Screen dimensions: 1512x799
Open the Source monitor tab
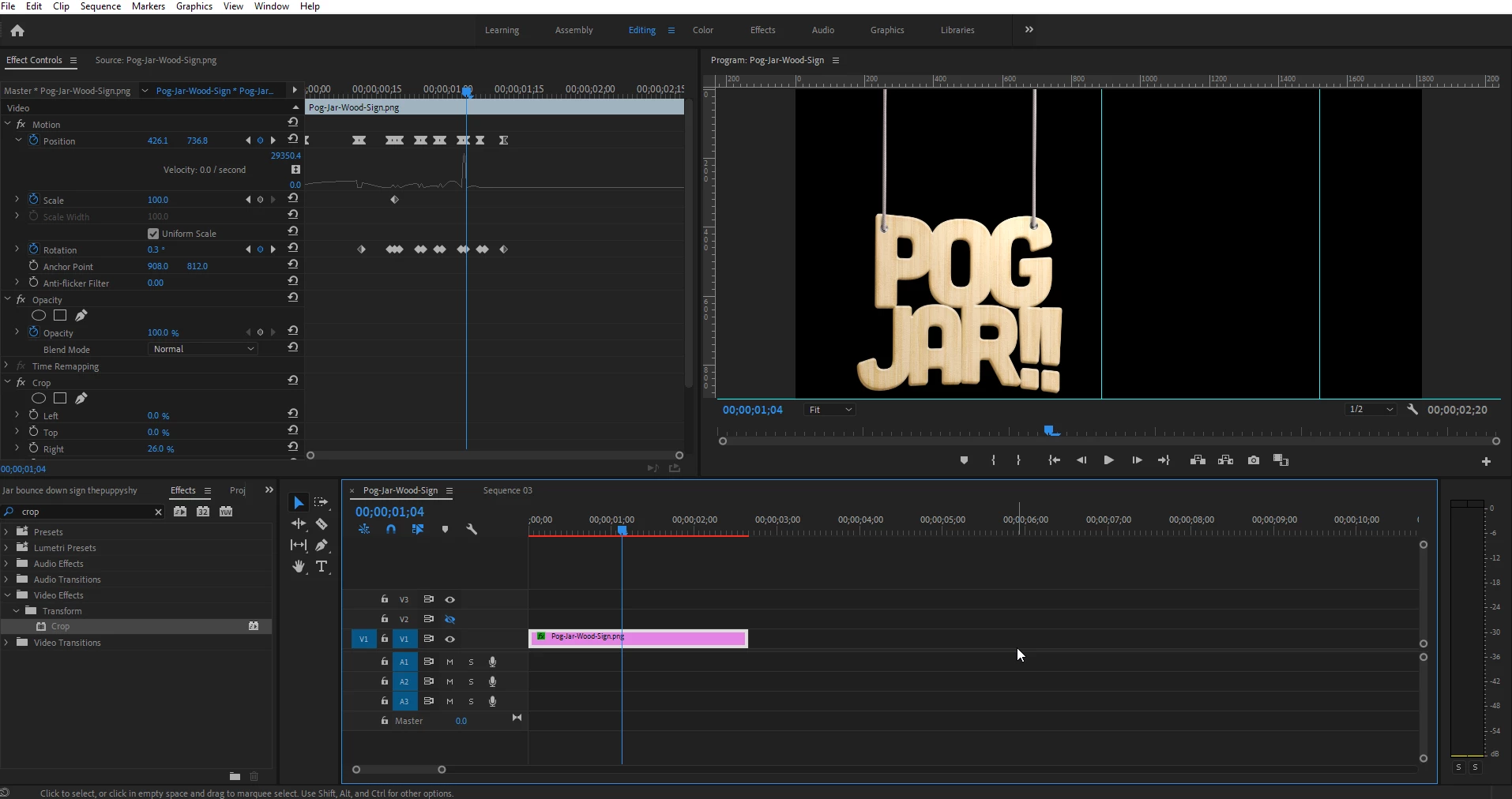point(156,60)
